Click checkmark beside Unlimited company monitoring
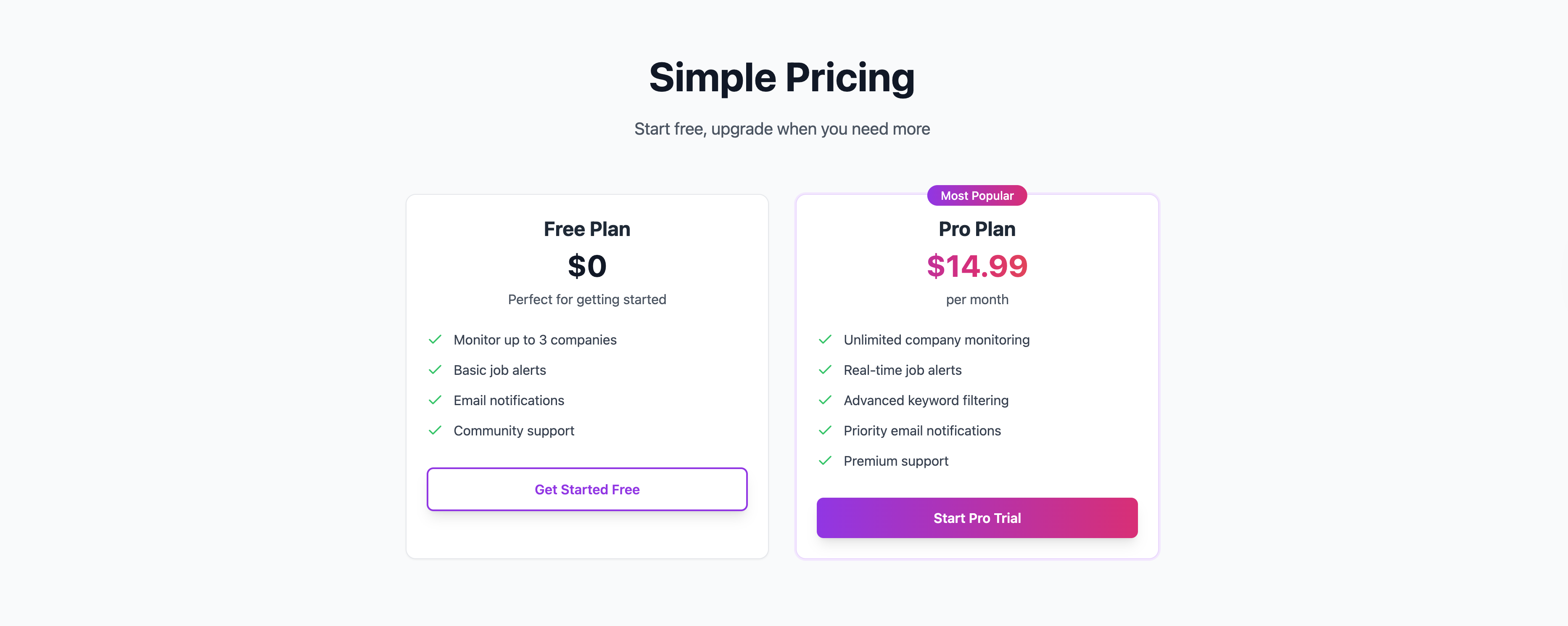The width and height of the screenshot is (1568, 626). point(825,340)
